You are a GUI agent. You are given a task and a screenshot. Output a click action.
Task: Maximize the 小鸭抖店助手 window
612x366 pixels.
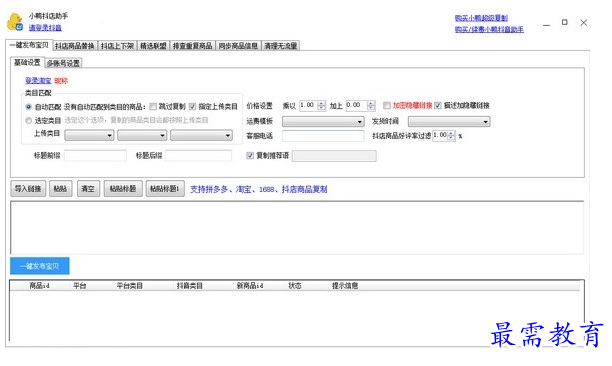pos(564,22)
